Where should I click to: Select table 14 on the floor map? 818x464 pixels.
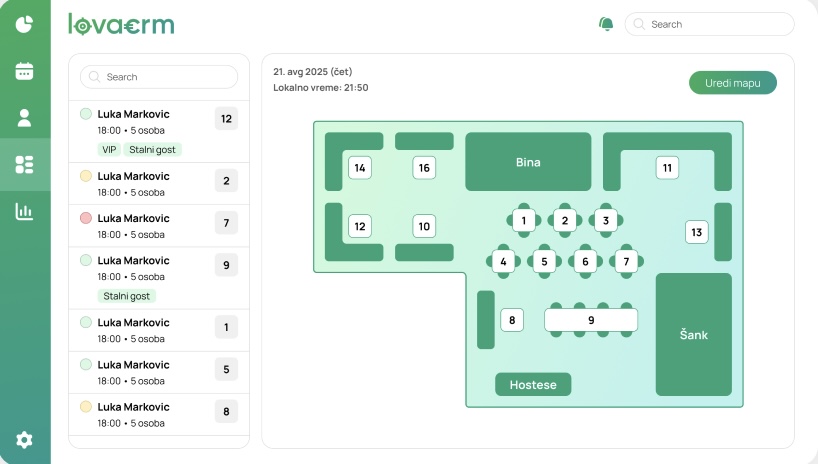click(360, 167)
